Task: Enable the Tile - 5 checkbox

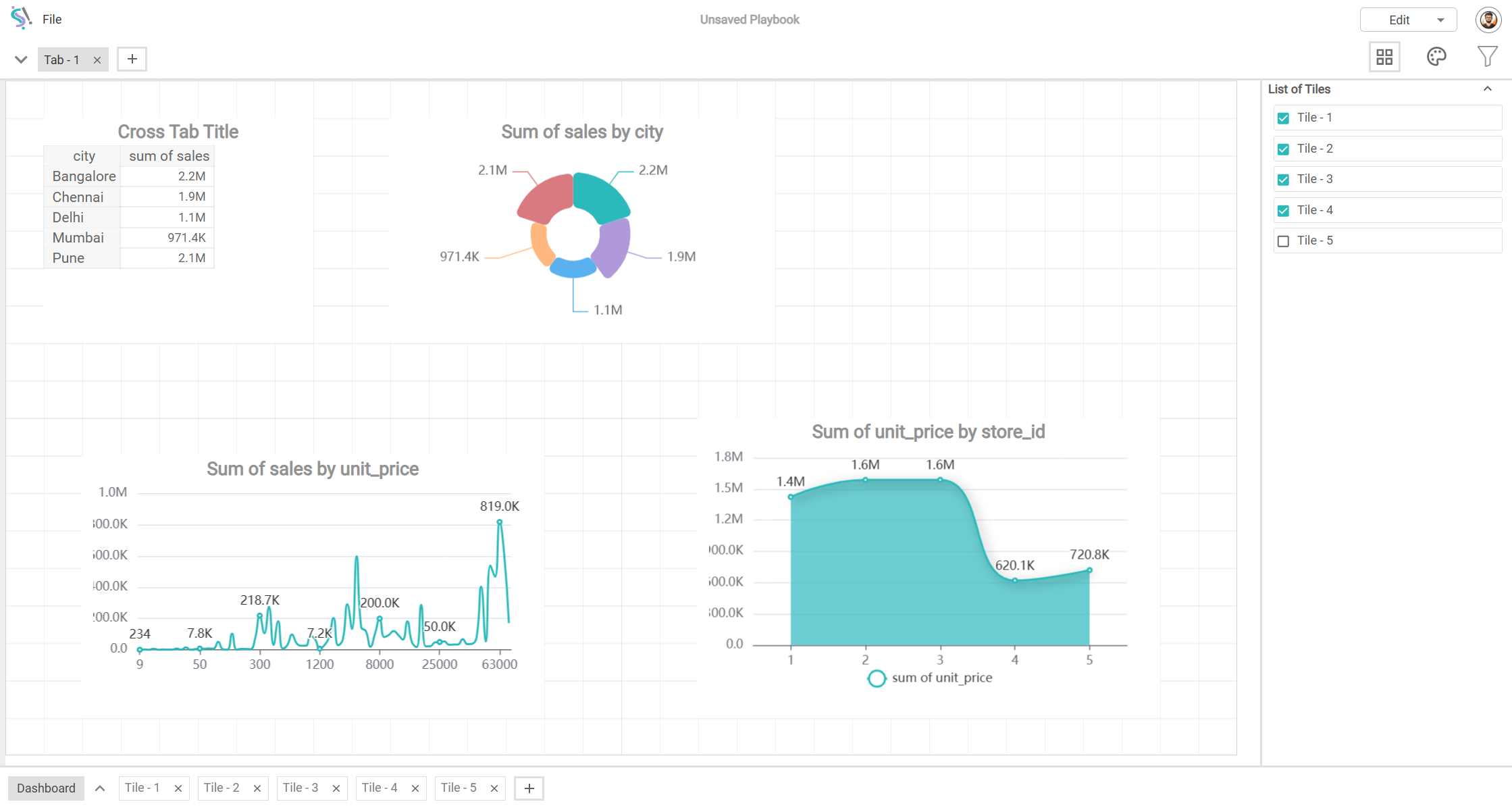Action: click(1283, 241)
